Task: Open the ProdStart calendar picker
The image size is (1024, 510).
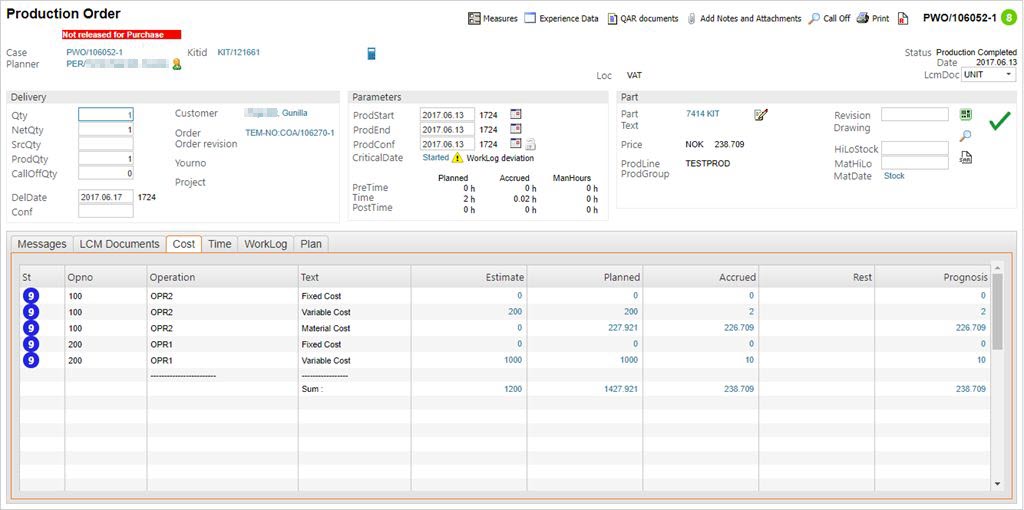Action: point(516,115)
